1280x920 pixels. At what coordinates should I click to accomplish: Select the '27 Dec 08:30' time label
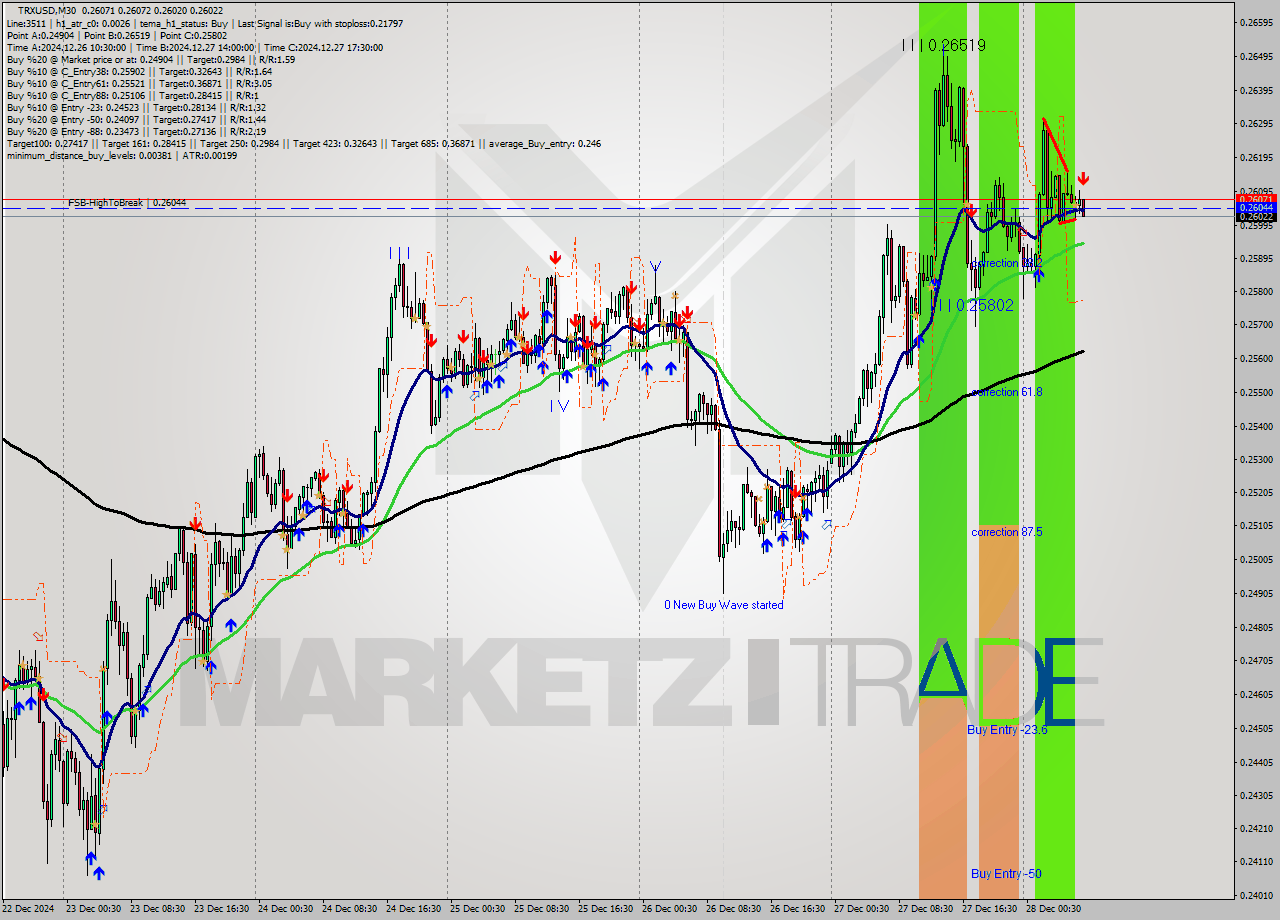click(927, 909)
